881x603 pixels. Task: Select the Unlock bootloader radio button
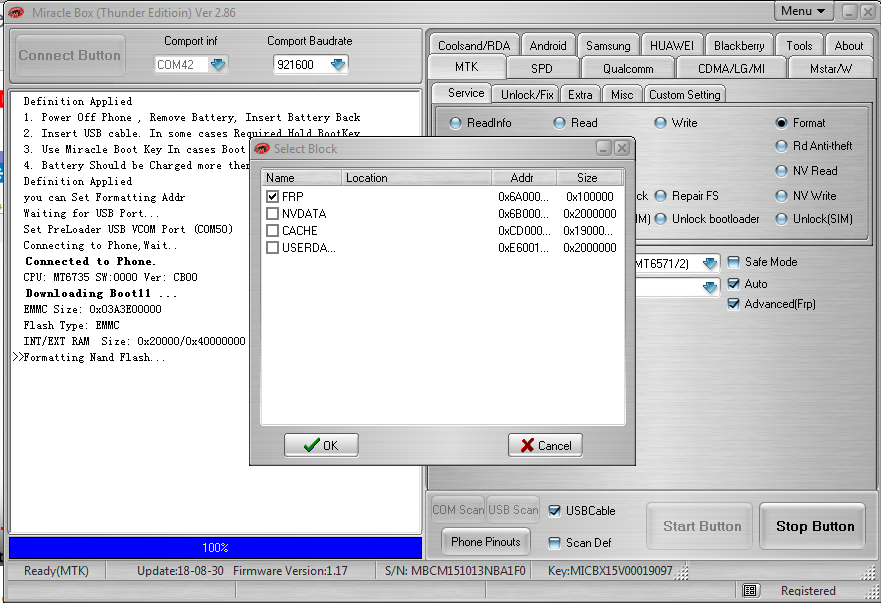(x=660, y=219)
